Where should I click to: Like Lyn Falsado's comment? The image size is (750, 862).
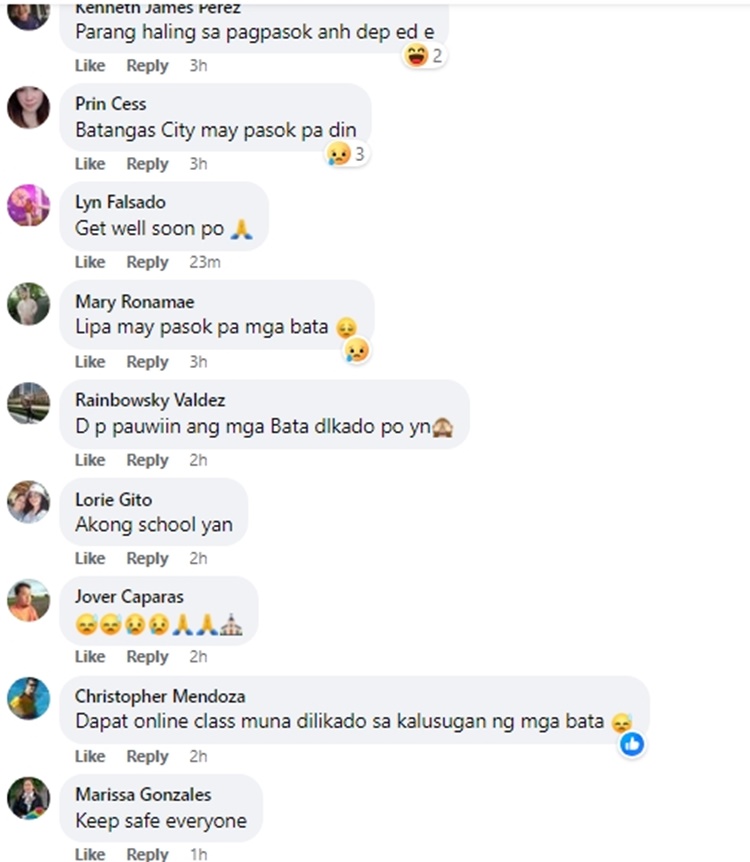point(90,262)
